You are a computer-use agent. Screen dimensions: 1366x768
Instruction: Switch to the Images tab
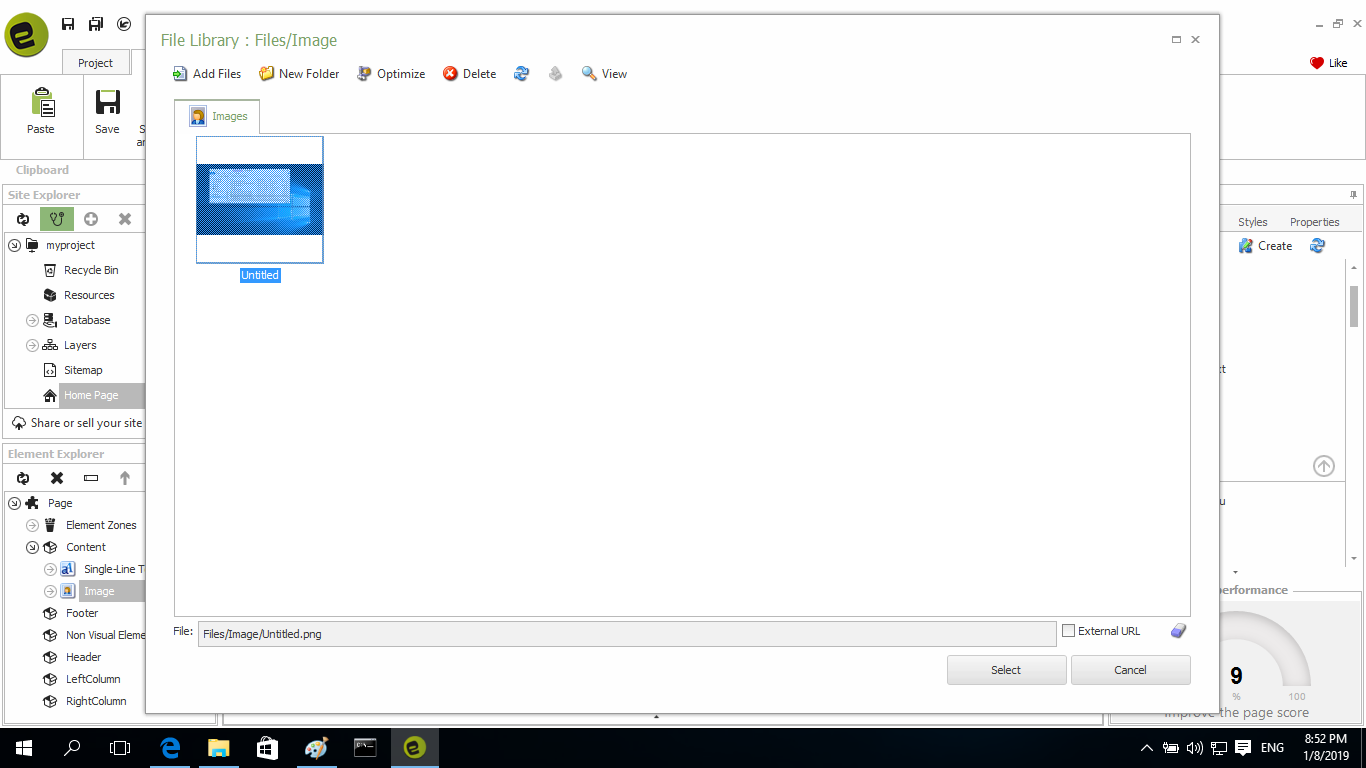click(x=218, y=117)
